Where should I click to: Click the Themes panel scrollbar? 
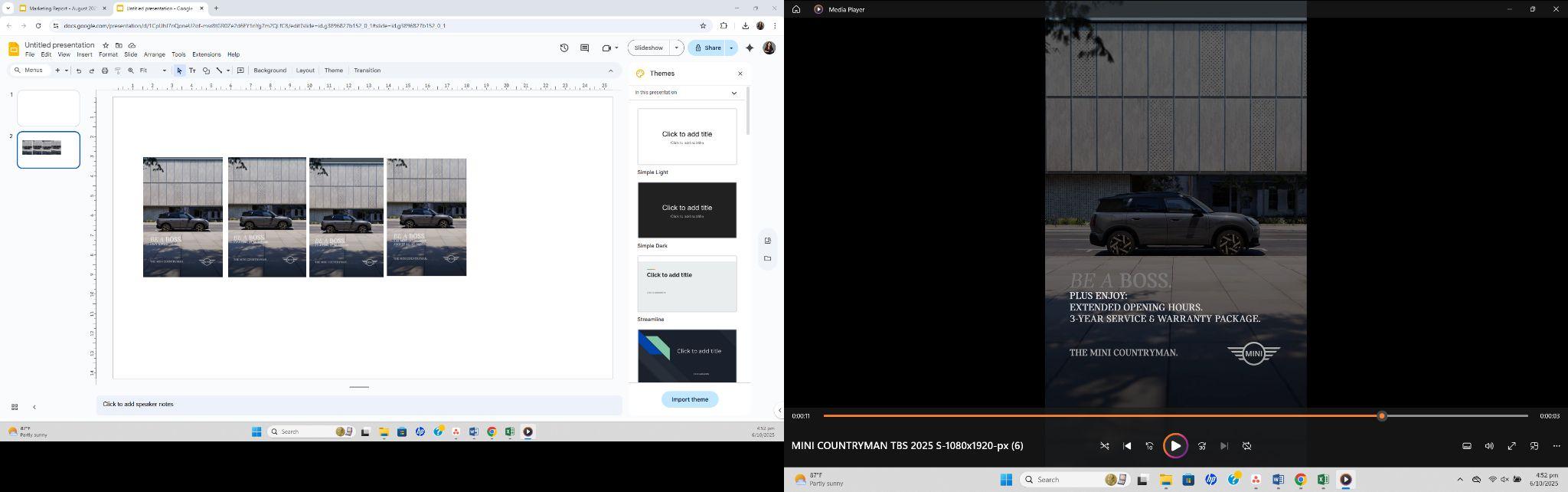click(x=748, y=111)
